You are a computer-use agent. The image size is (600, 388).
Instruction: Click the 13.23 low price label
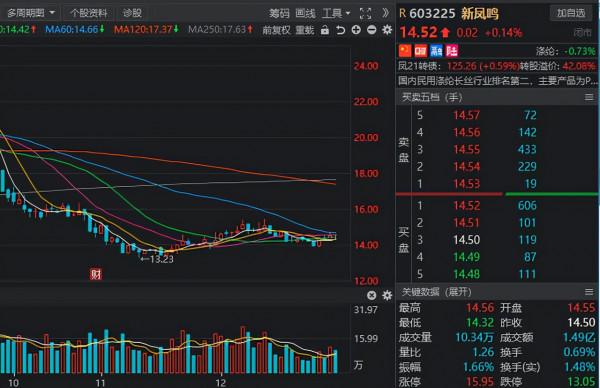161,259
